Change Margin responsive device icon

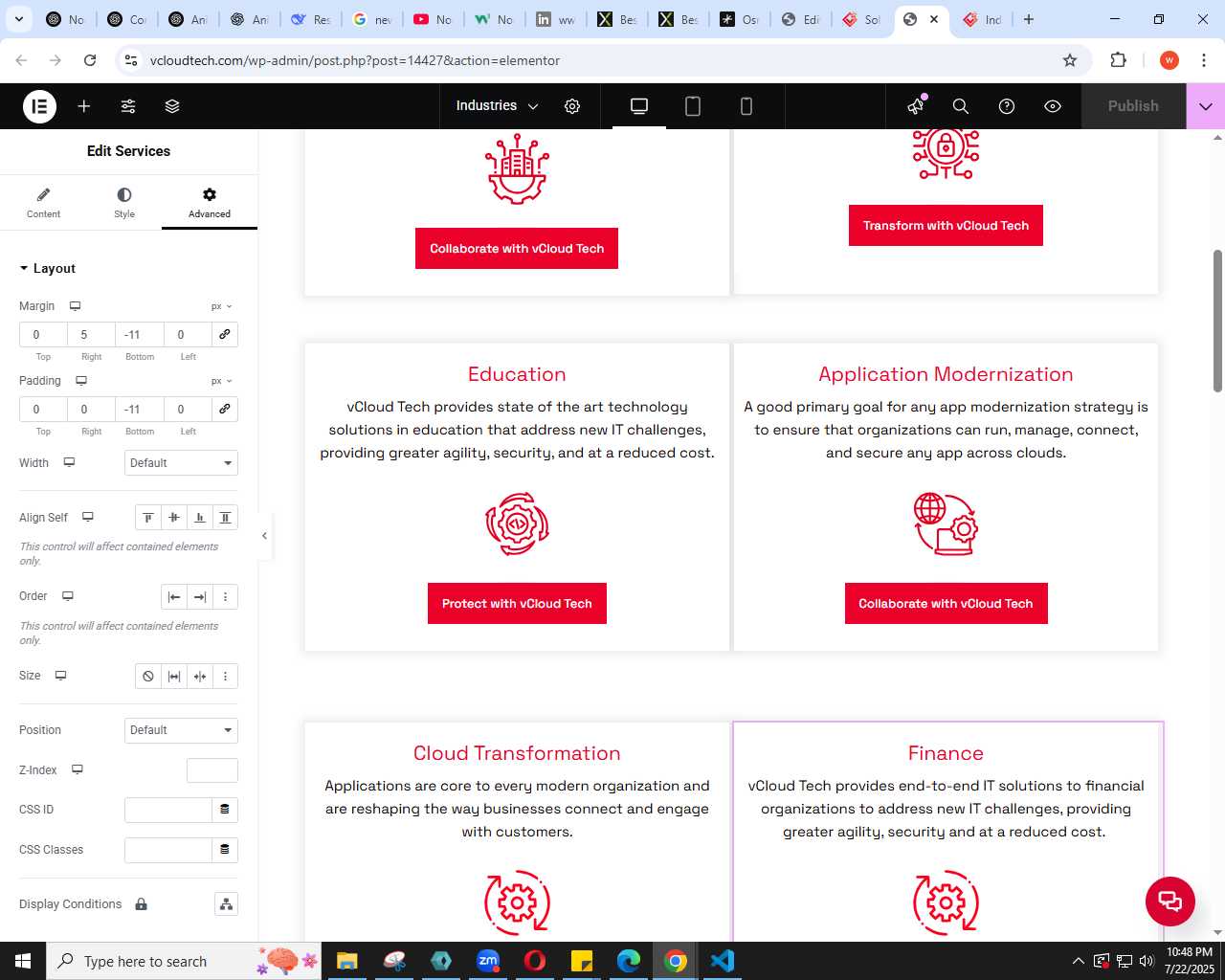(x=75, y=306)
